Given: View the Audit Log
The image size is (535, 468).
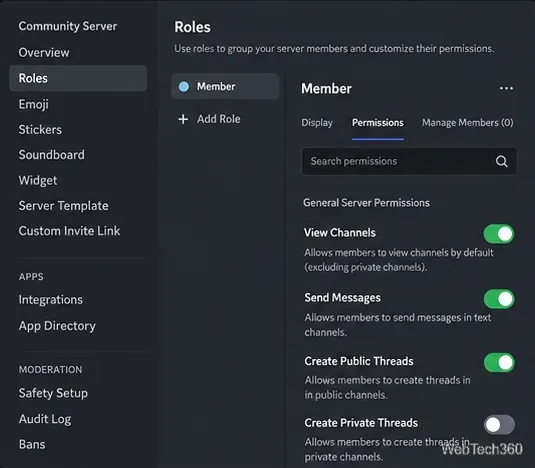Looking at the screenshot, I should [x=45, y=419].
